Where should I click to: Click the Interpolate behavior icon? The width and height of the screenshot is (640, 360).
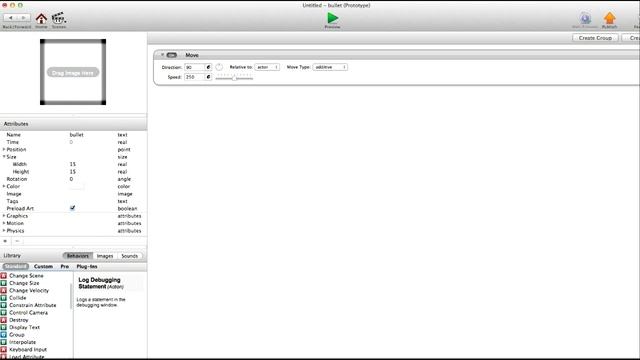coord(4,342)
